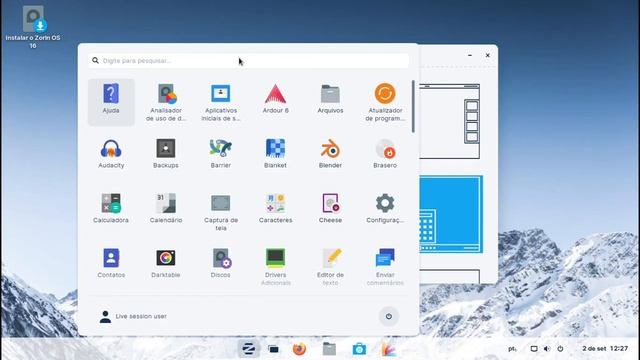Image resolution: width=640 pixels, height=360 pixels.
Task: Launch Drivers Adicionais
Action: click(276, 267)
